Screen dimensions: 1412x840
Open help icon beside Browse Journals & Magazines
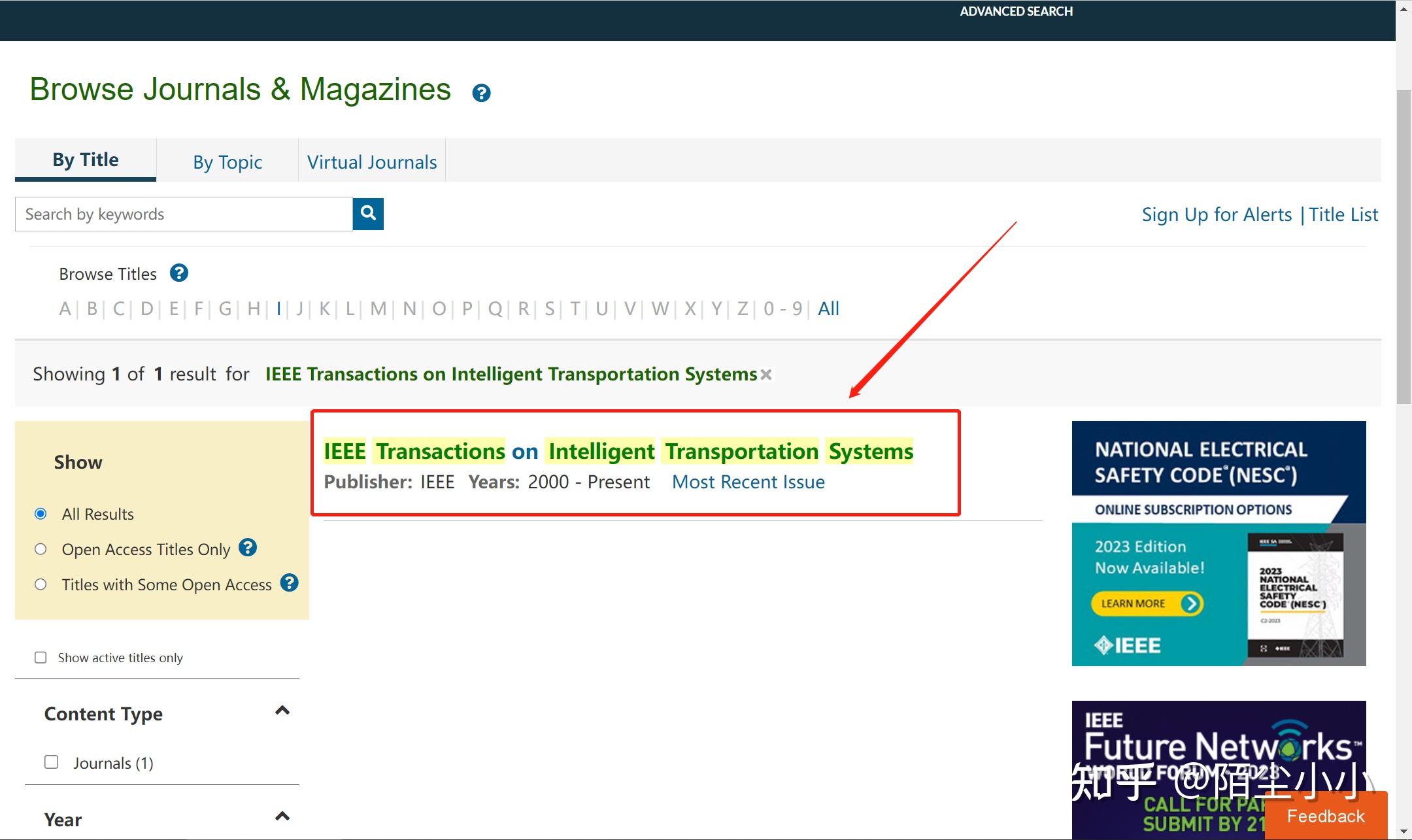click(x=481, y=93)
